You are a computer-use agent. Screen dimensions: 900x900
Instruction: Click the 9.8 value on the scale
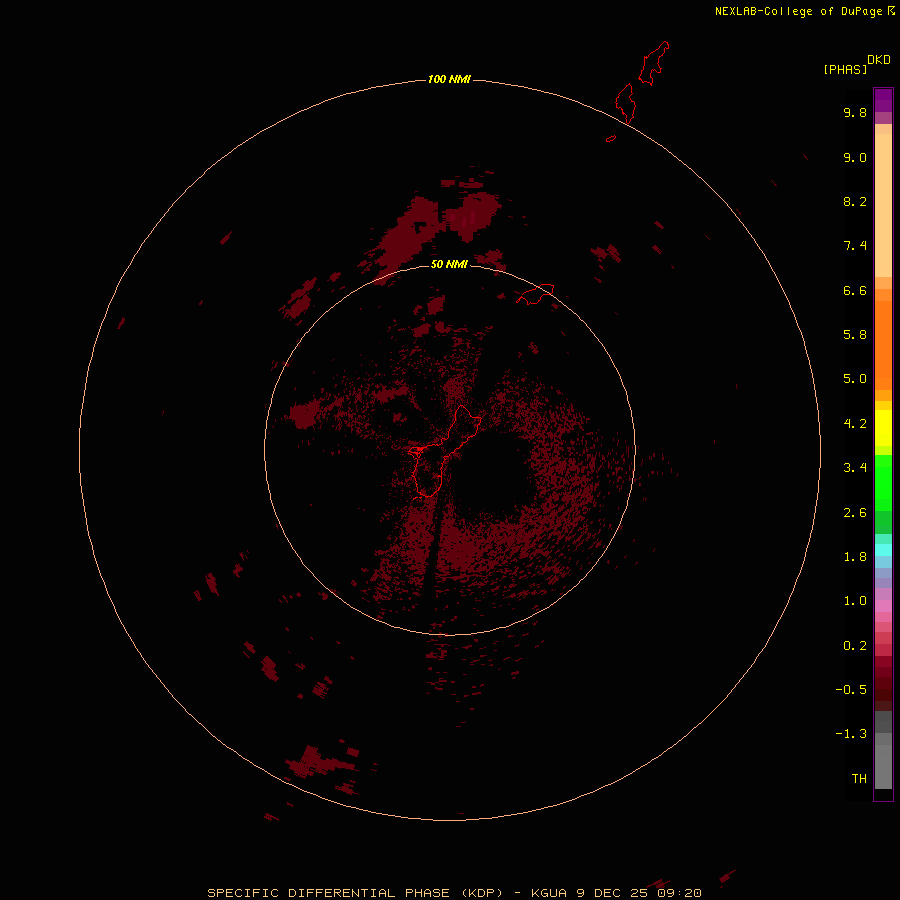click(854, 113)
